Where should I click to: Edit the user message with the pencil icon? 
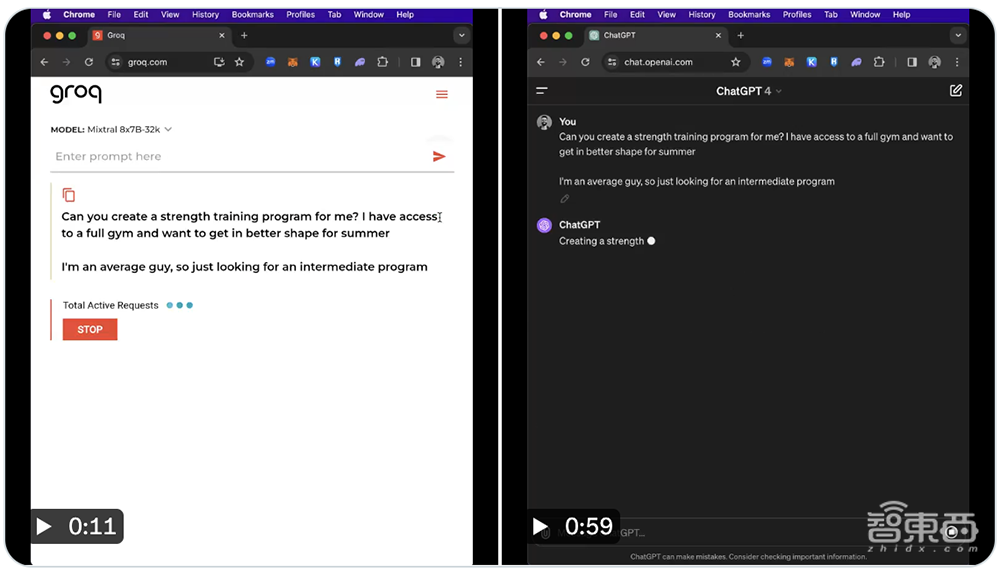tap(565, 199)
